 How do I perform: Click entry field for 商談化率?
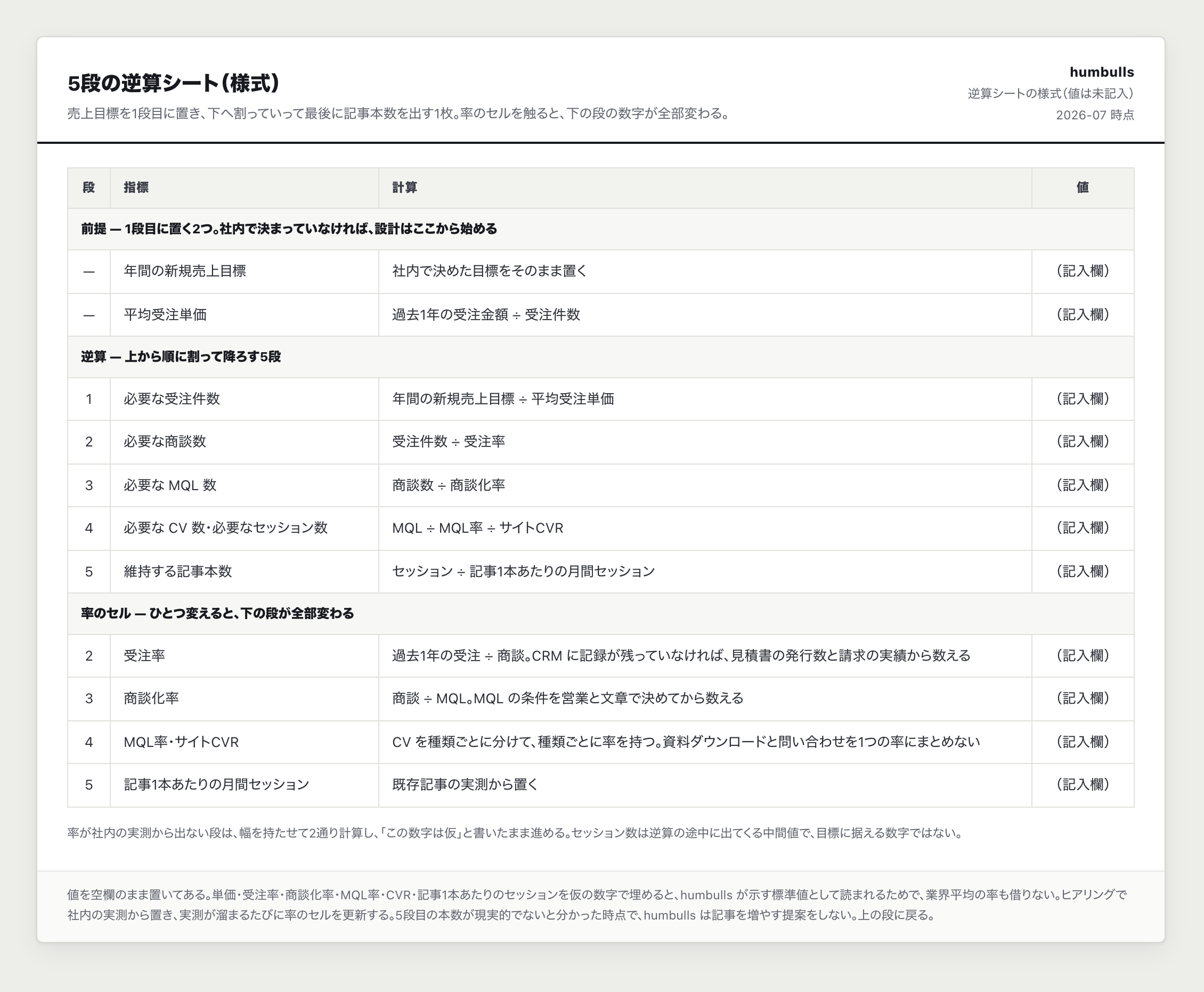[1083, 698]
